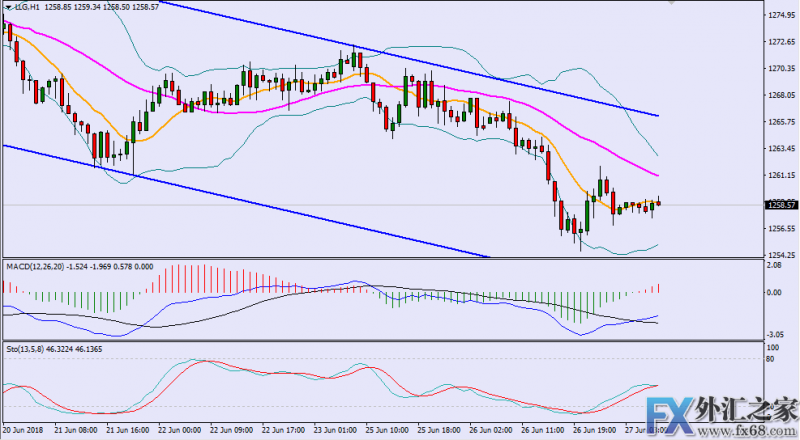Click the 1274.95 price axis label
Image resolution: width=800 pixels, height=440 pixels.
tap(781, 16)
